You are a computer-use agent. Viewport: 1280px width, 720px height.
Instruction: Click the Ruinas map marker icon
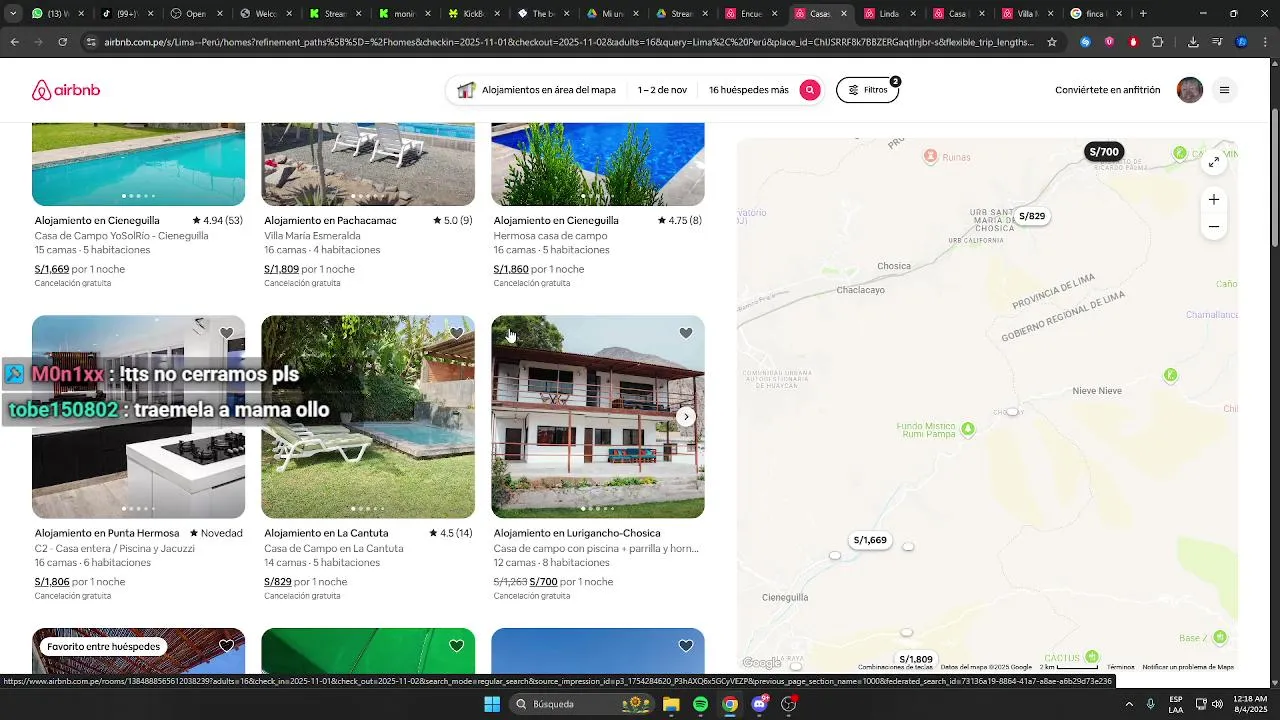tap(931, 156)
